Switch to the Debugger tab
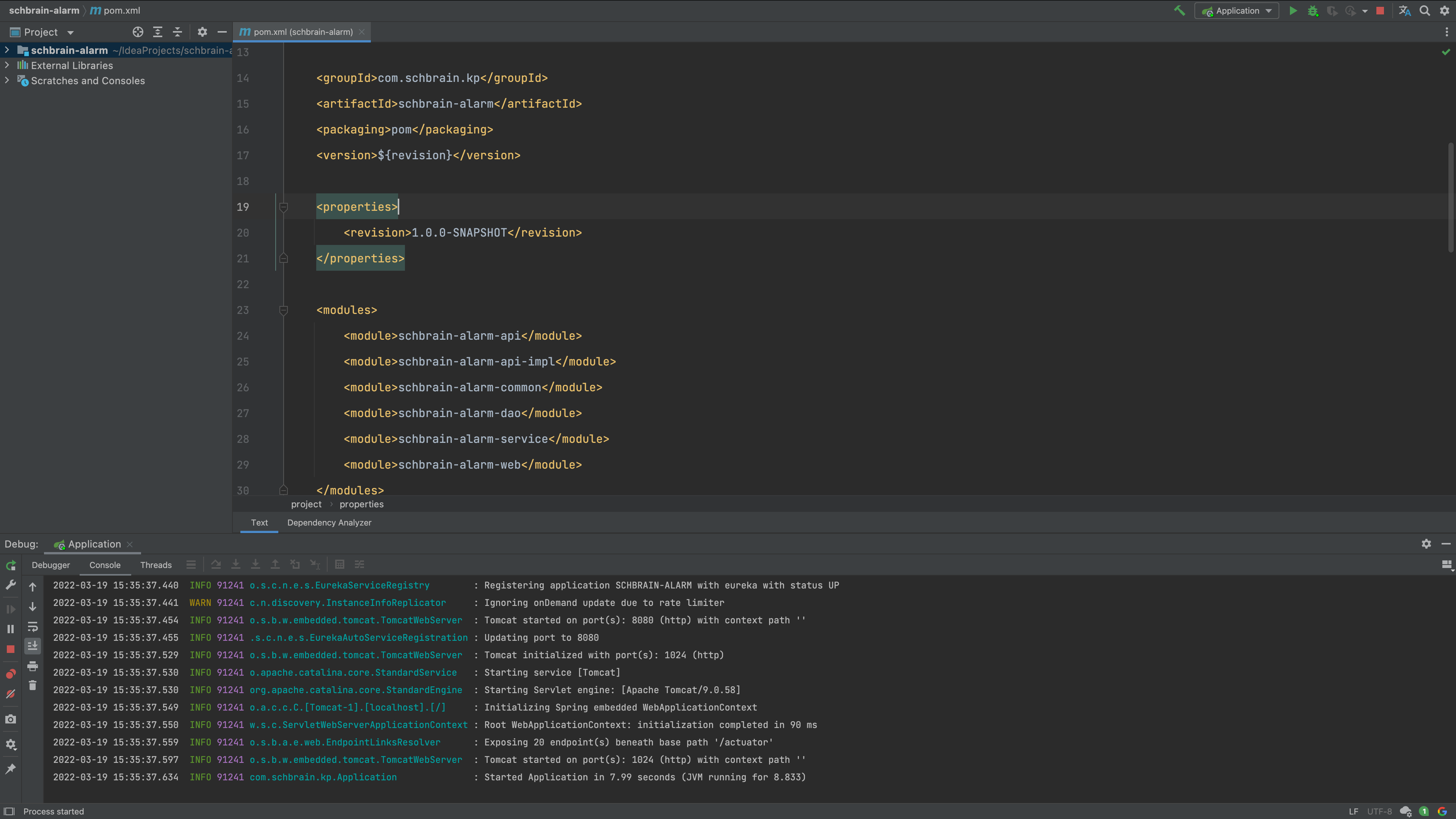This screenshot has height=819, width=1456. coord(51,565)
